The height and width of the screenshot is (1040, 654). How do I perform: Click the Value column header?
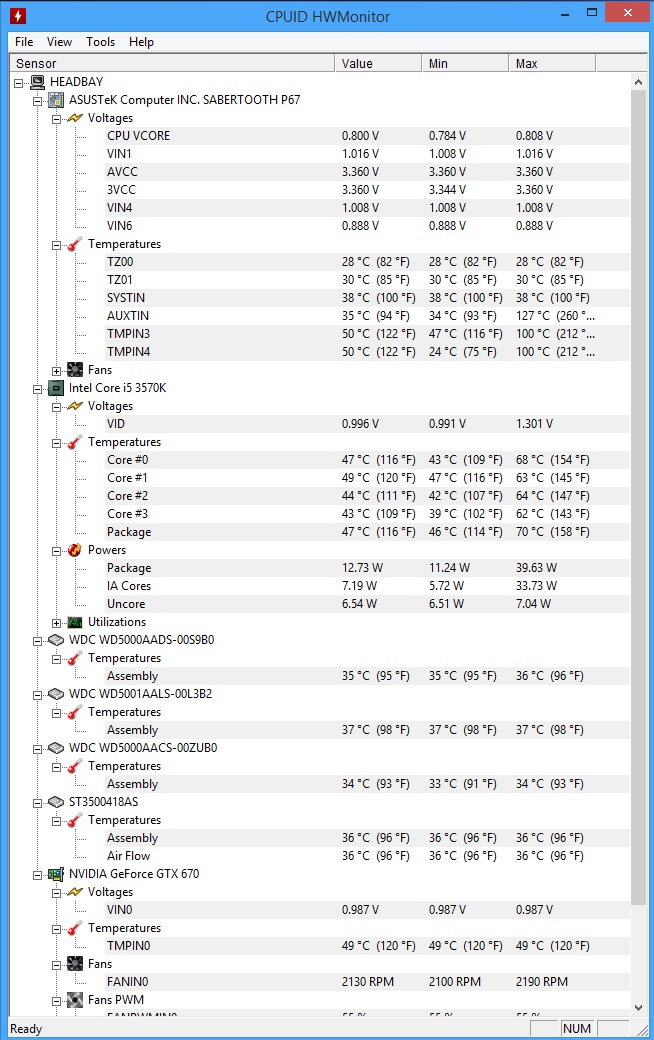click(378, 64)
